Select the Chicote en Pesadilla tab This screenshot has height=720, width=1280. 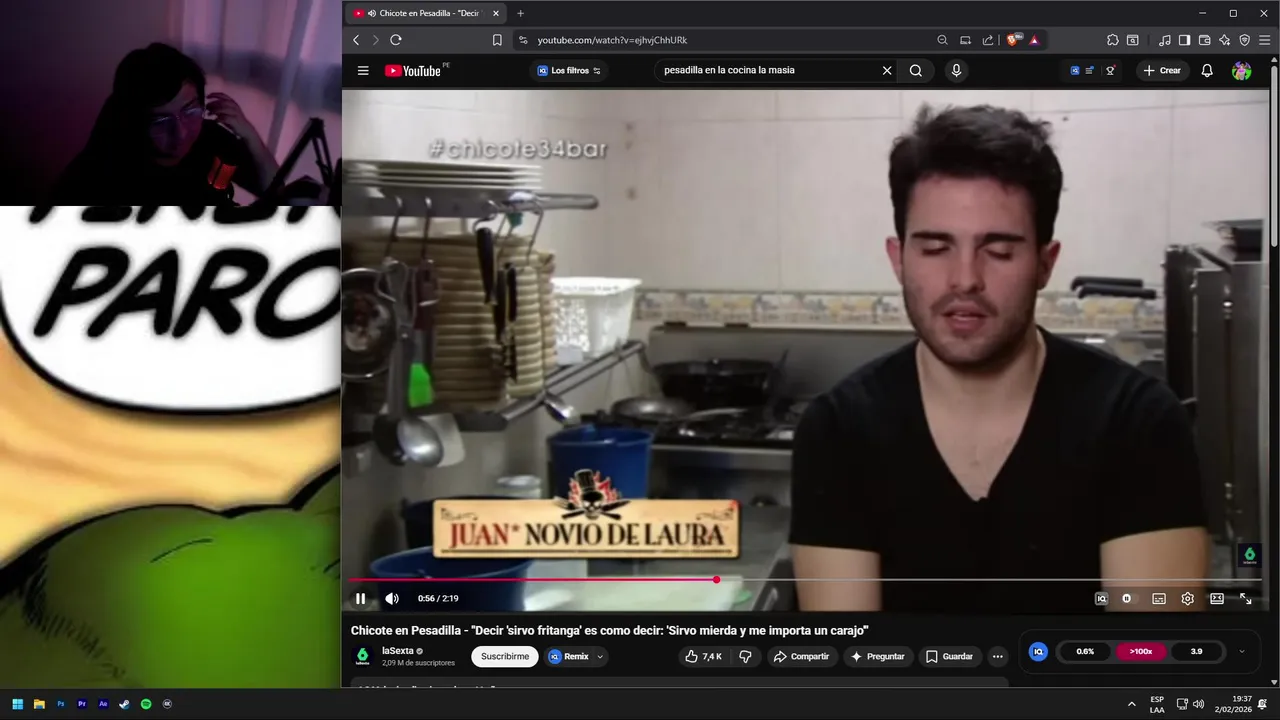424,13
